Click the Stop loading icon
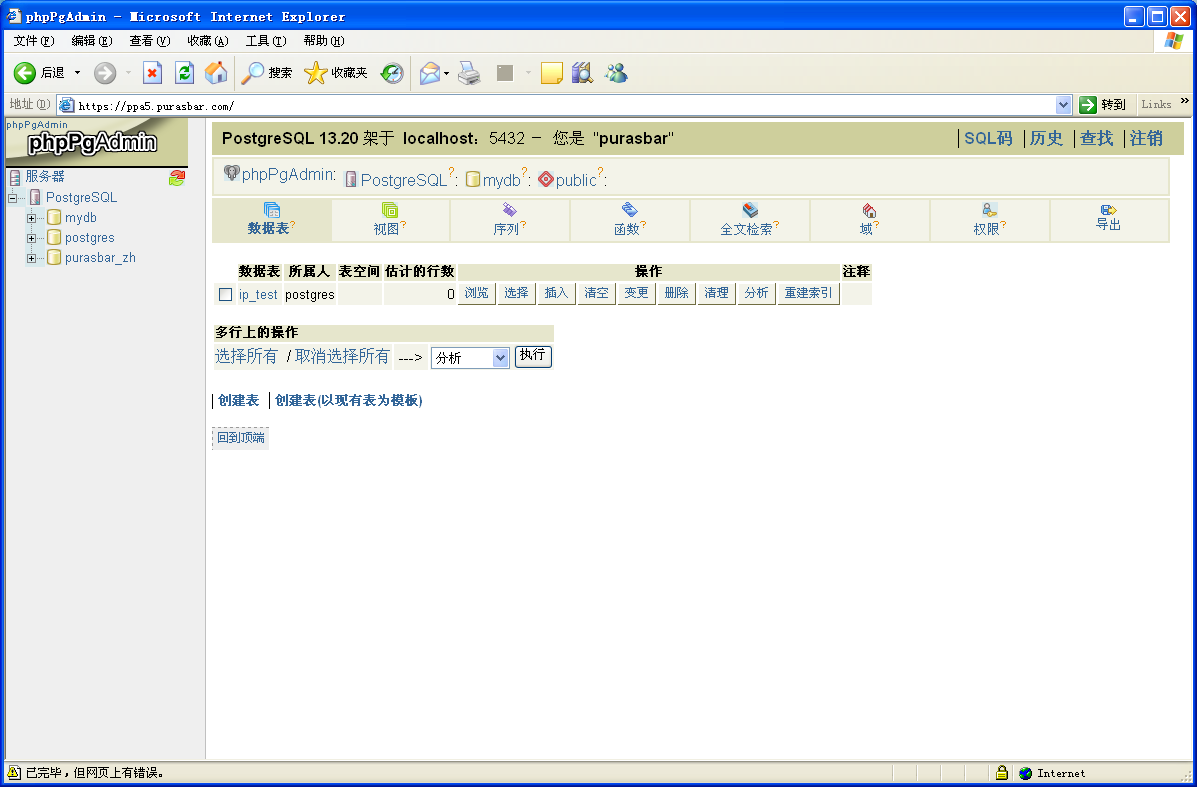The height and width of the screenshot is (787, 1197). click(x=153, y=73)
